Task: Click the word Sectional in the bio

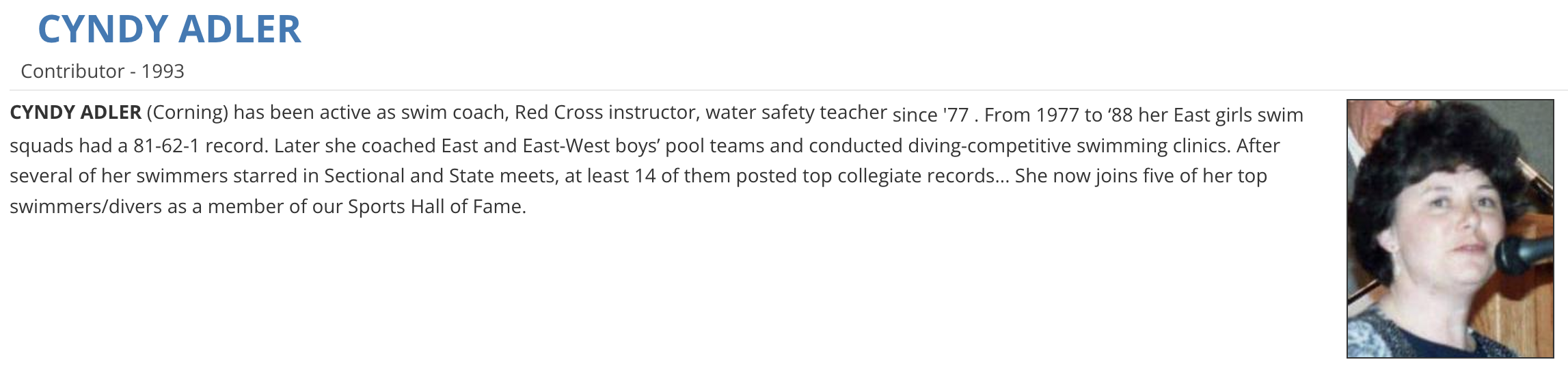Action: tap(364, 176)
